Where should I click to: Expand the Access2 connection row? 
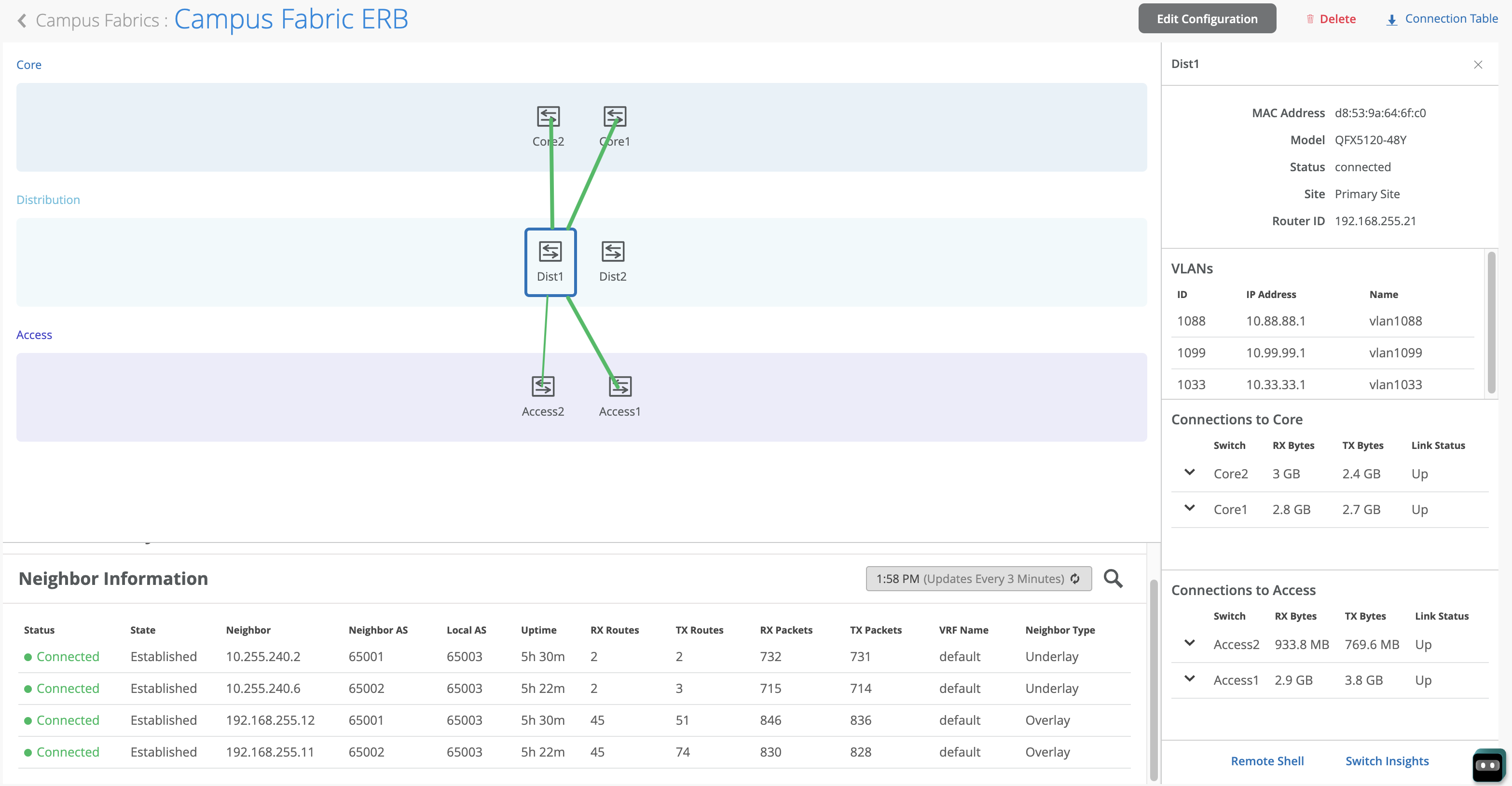click(1189, 643)
